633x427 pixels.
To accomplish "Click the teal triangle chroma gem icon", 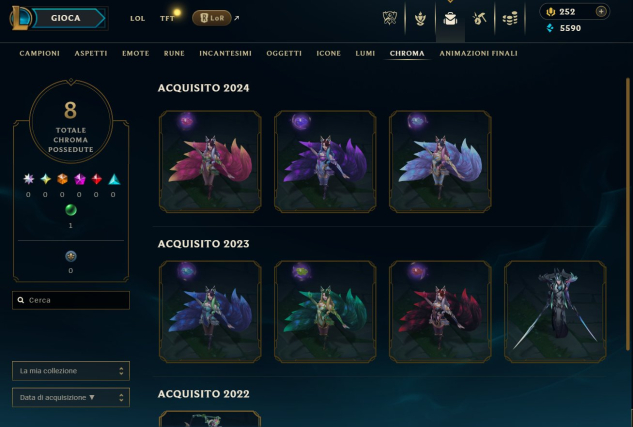I will coord(114,179).
